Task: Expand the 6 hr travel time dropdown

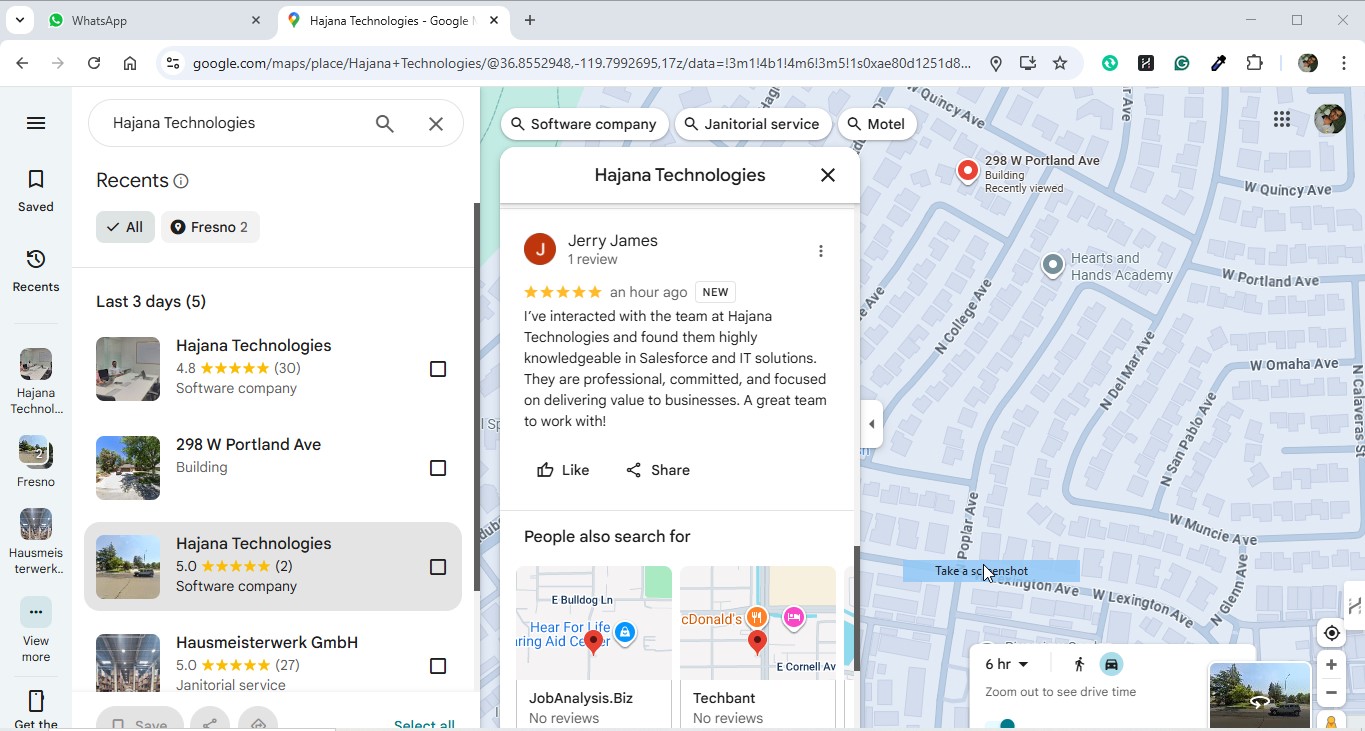Action: tap(1007, 664)
